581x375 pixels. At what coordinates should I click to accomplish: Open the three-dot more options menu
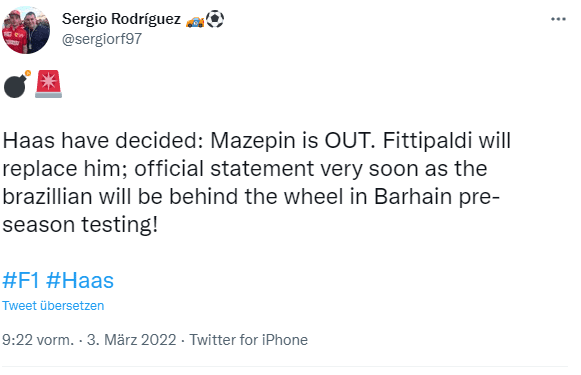558,19
